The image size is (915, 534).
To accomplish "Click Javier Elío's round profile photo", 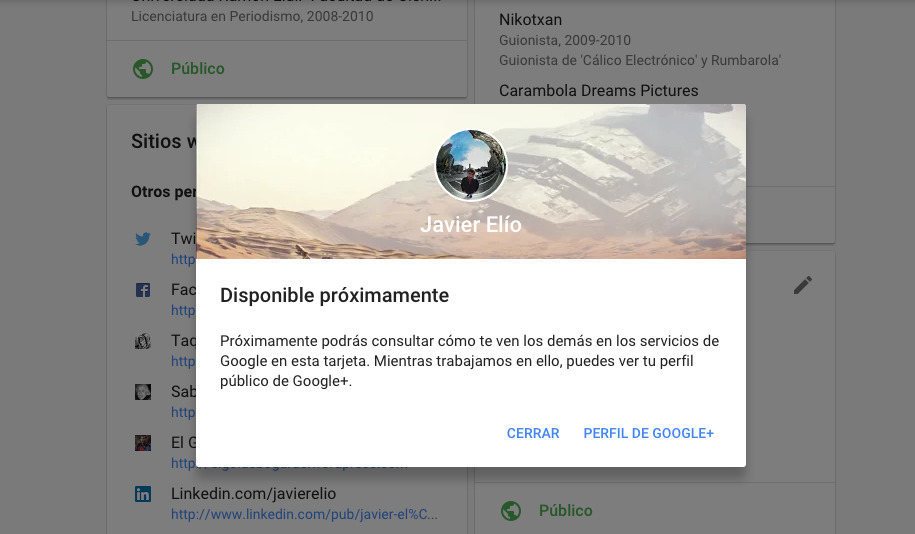I will pyautogui.click(x=471, y=165).
